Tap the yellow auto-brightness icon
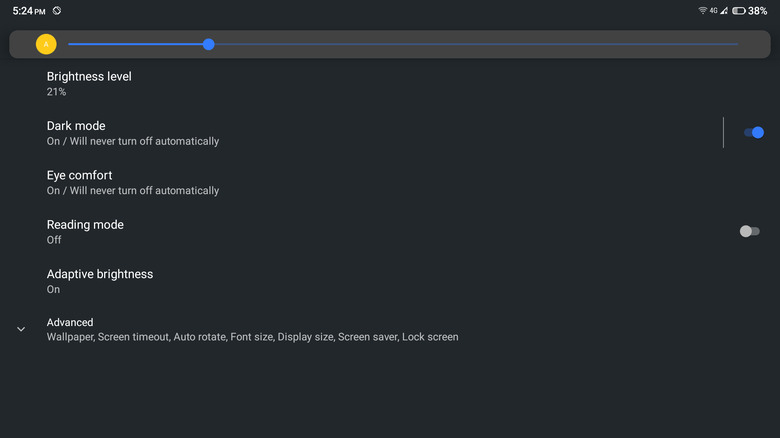Image resolution: width=780 pixels, height=438 pixels. click(46, 44)
